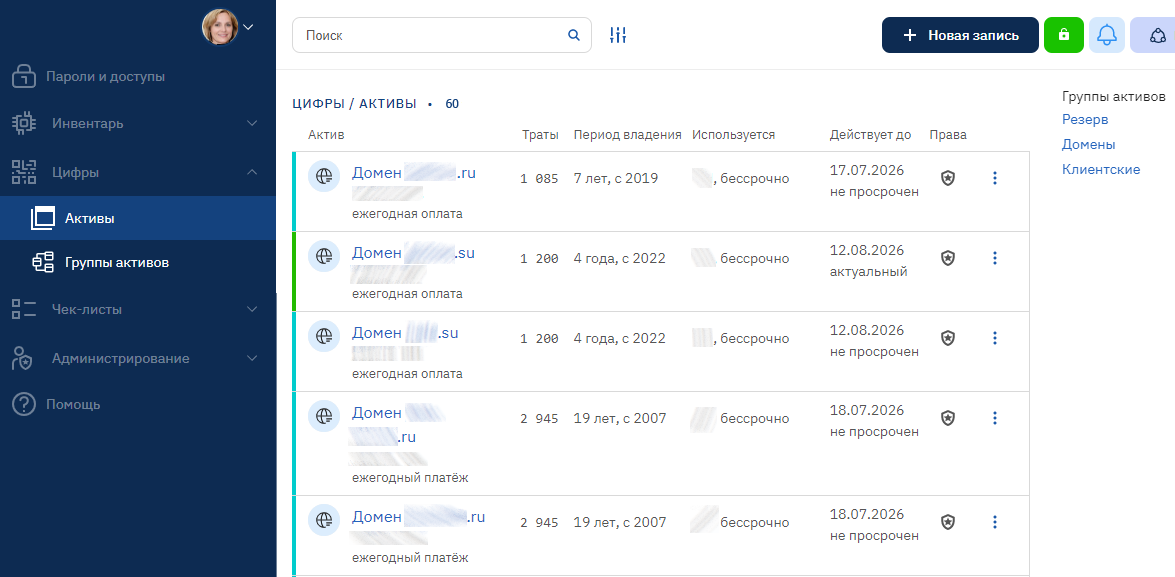
Task: Click the Используется column header
Action: coord(734,135)
